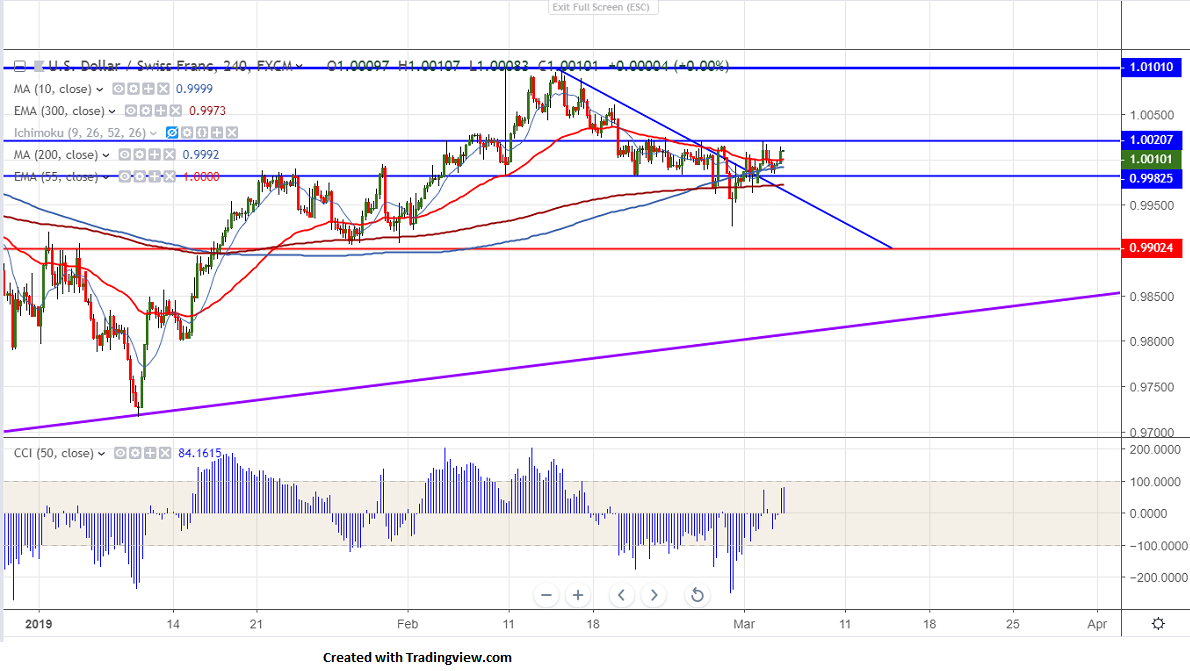Click the MA (200) value 0.9992
Screen dimensions: 1190x671
point(201,154)
